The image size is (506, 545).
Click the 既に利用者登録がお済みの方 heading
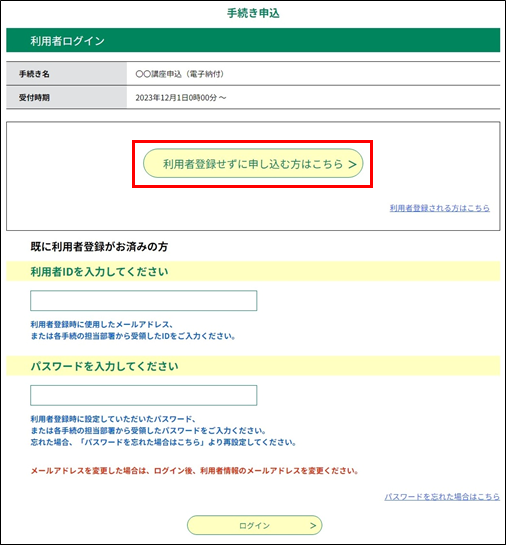point(99,247)
